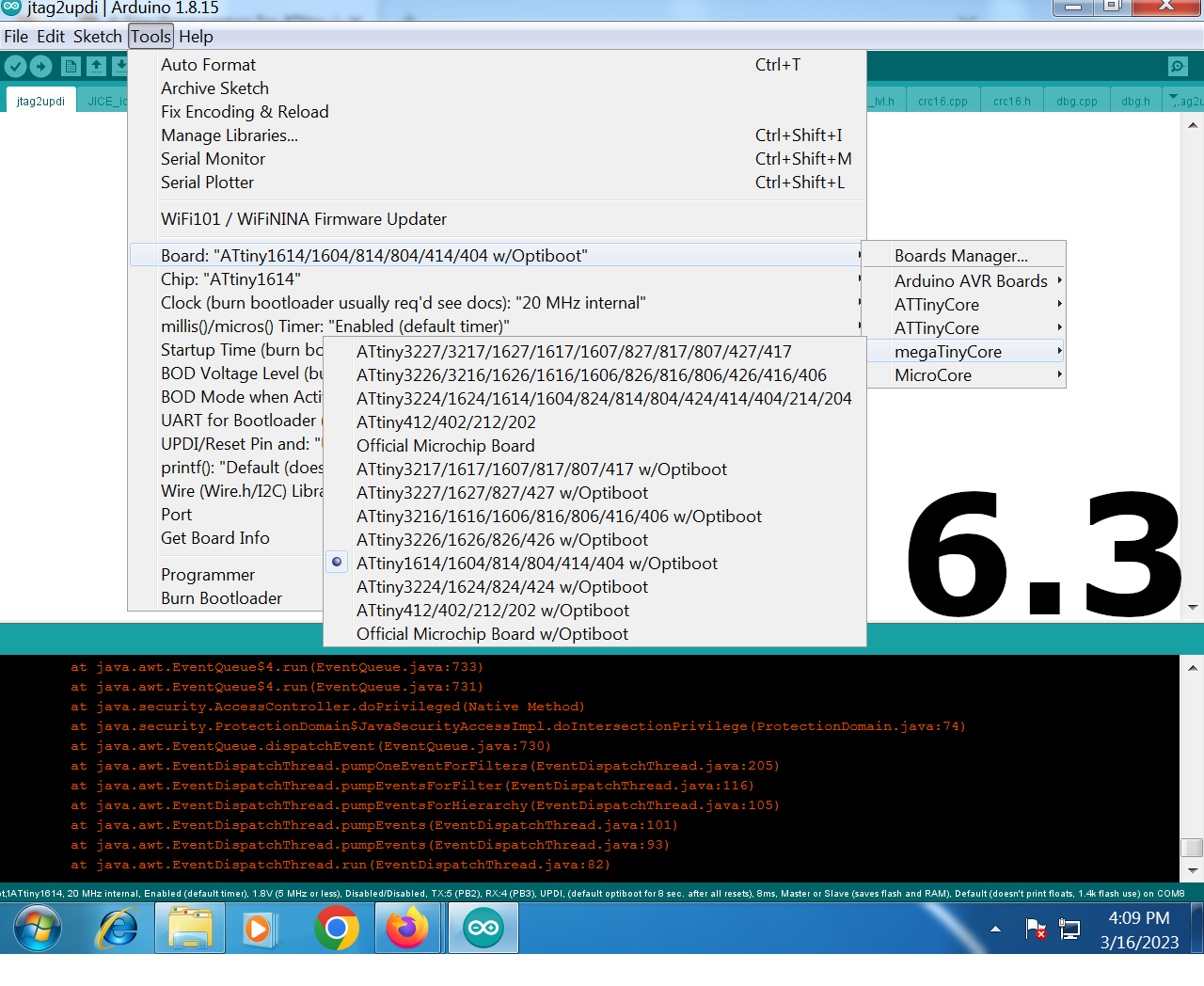Open Sketch menu

(98, 37)
